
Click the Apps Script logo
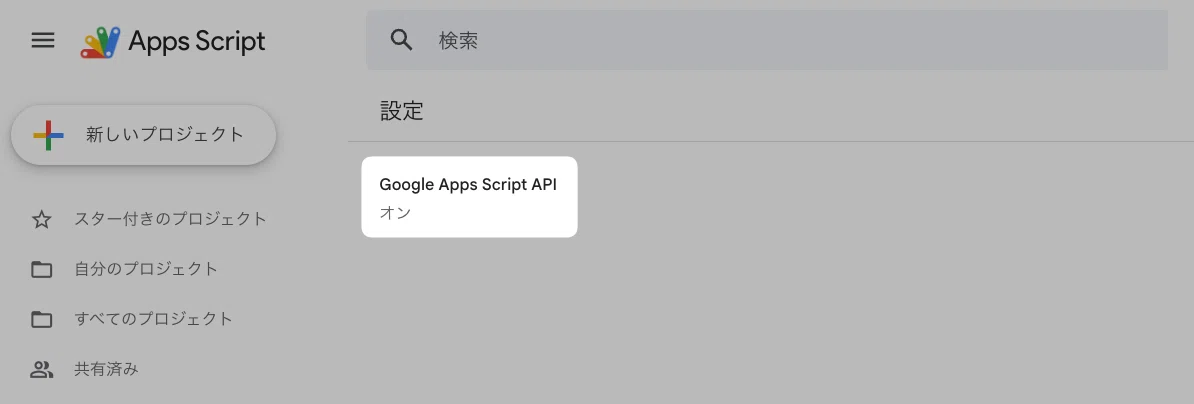click(101, 43)
